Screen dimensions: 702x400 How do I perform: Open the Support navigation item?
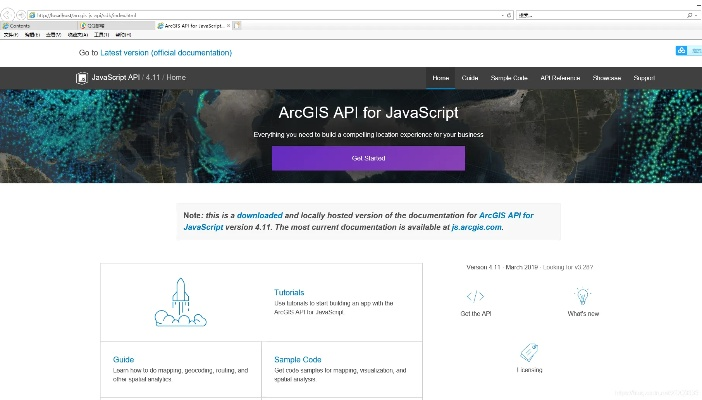pos(644,78)
